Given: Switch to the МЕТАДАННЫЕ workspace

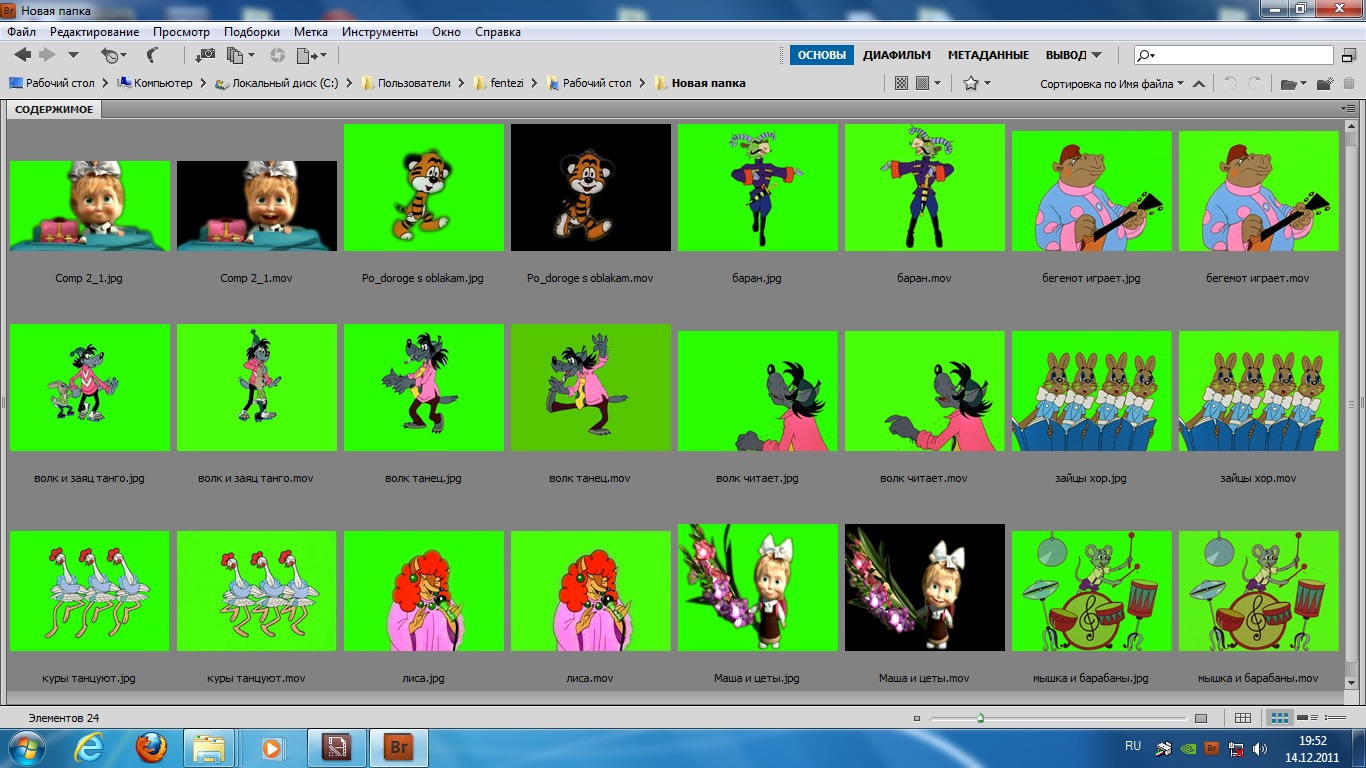Looking at the screenshot, I should 988,55.
